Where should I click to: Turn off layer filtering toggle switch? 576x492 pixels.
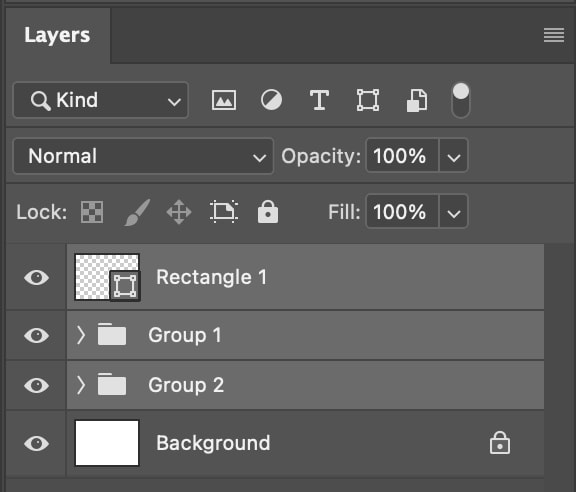461,100
